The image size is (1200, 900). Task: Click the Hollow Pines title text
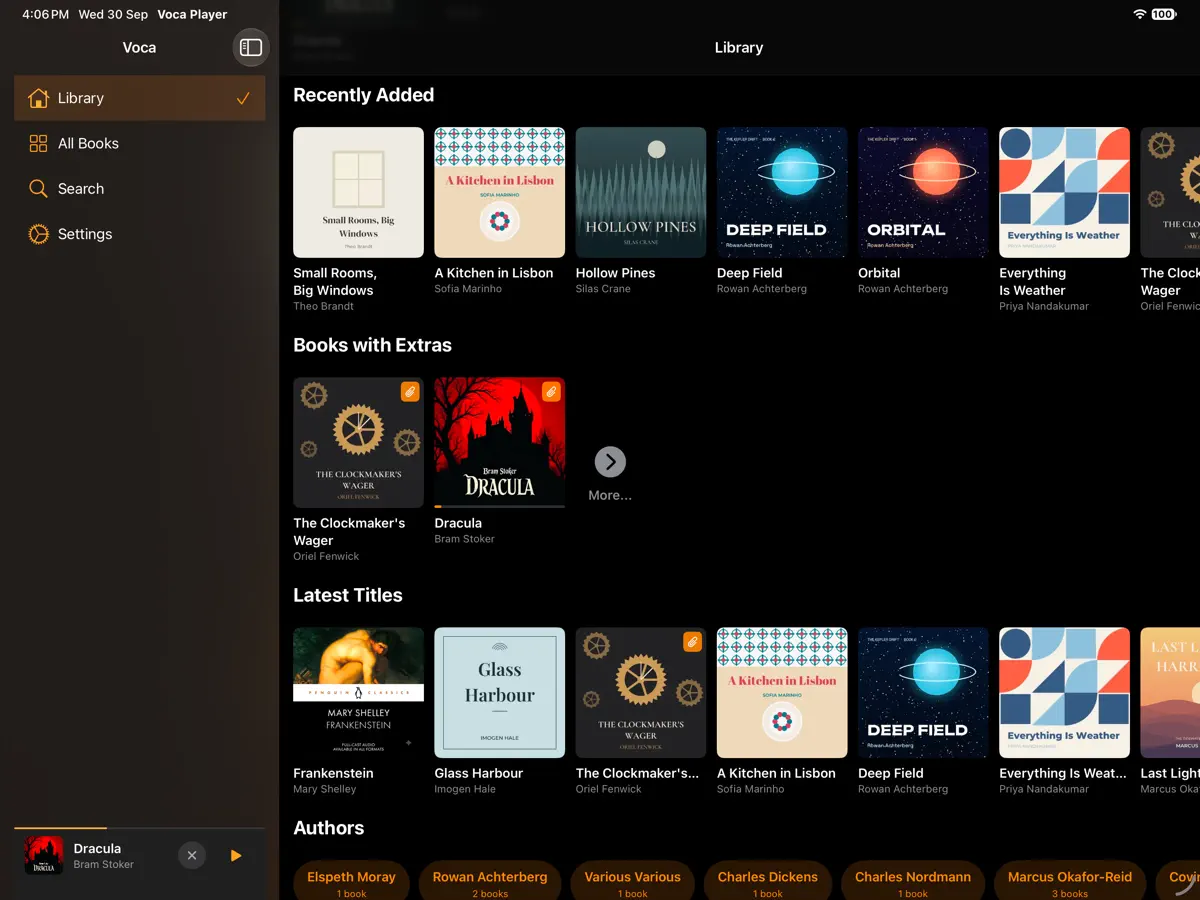point(616,273)
